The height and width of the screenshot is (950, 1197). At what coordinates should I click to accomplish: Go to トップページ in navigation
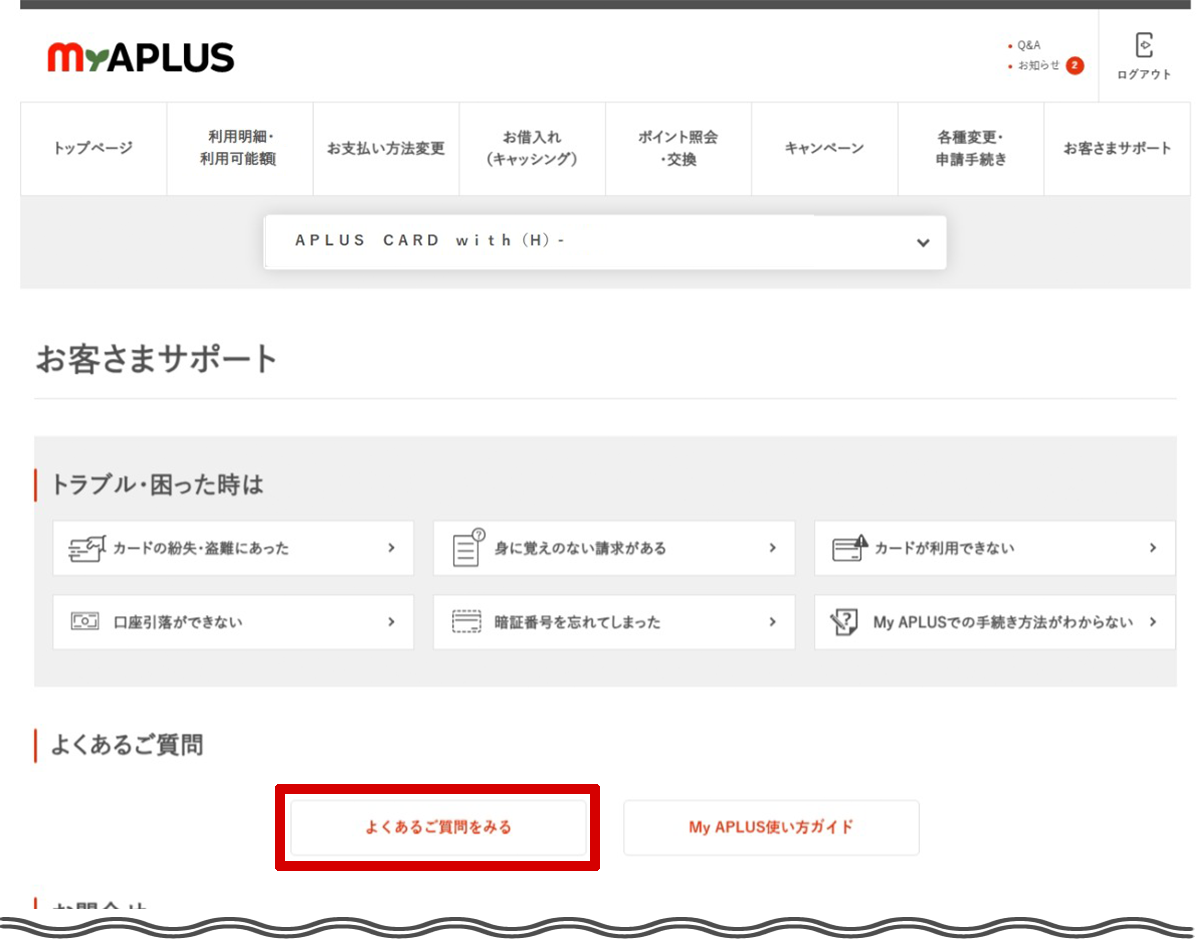[x=93, y=148]
